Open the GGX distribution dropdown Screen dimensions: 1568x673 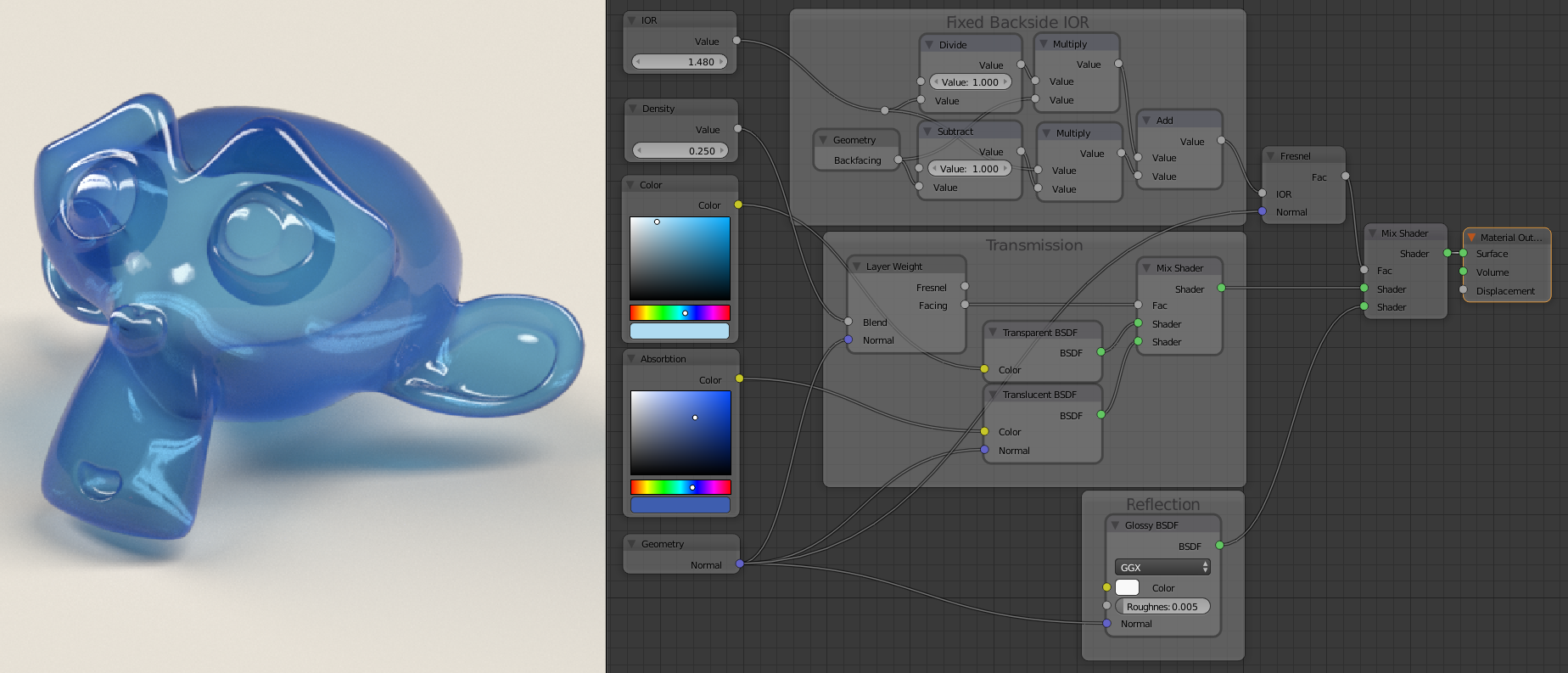[1162, 567]
